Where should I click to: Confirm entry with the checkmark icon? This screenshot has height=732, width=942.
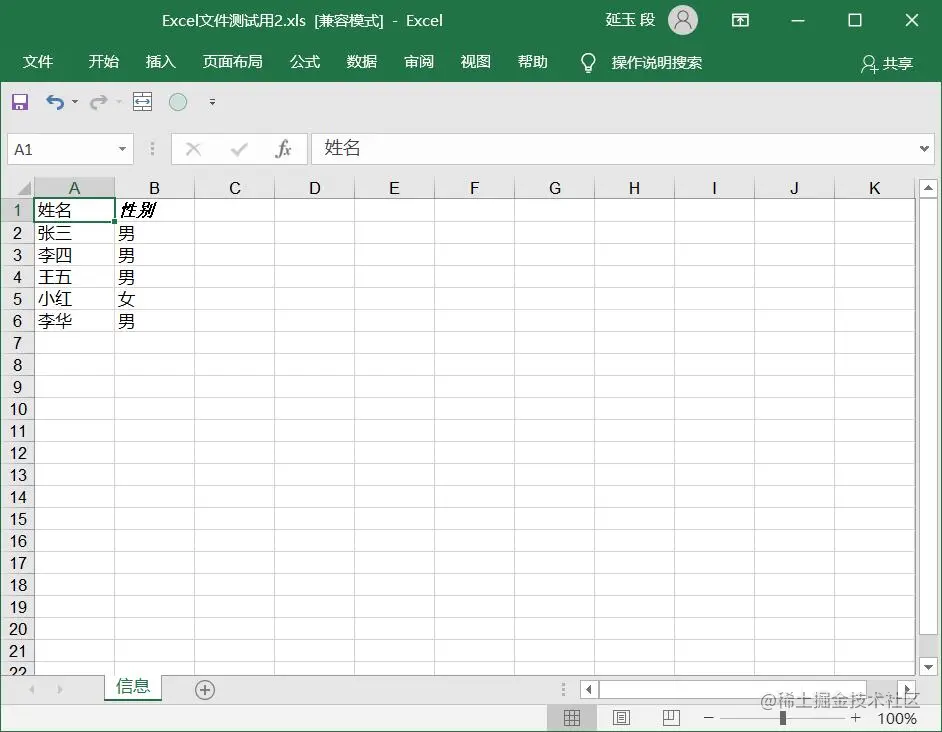tap(239, 148)
